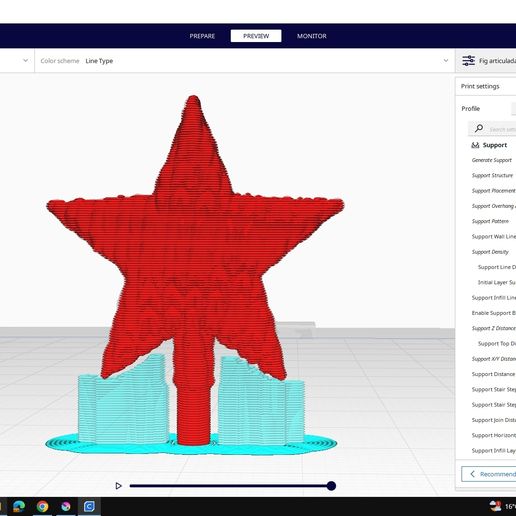Image resolution: width=516 pixels, height=516 pixels.
Task: Click the Support category icon
Action: 475,145
